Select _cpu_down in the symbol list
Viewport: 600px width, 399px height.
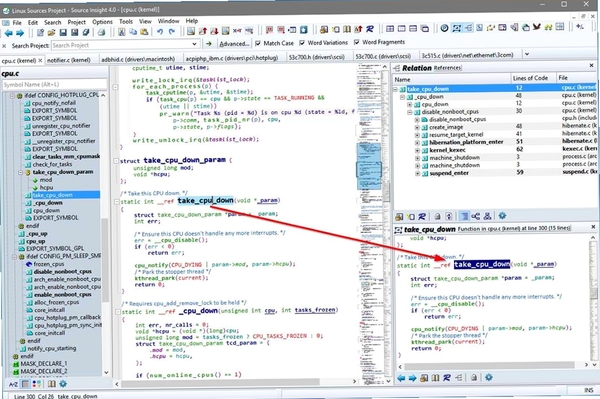[47, 203]
